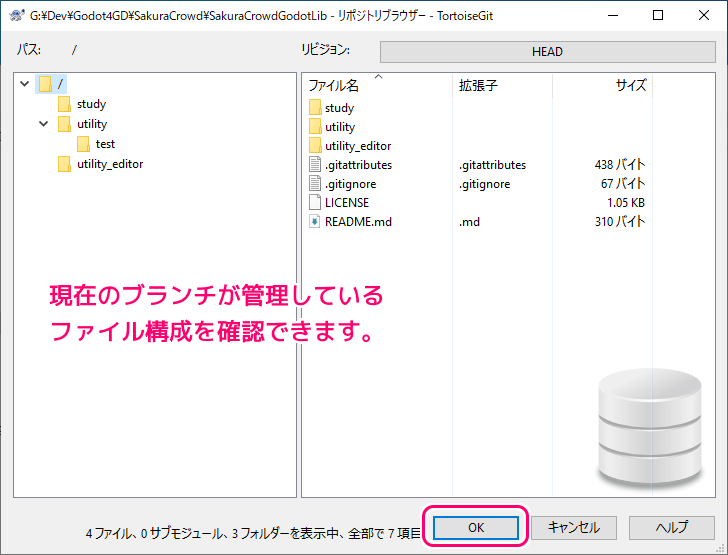Select README.md file name
728x555 pixels.
click(358, 222)
